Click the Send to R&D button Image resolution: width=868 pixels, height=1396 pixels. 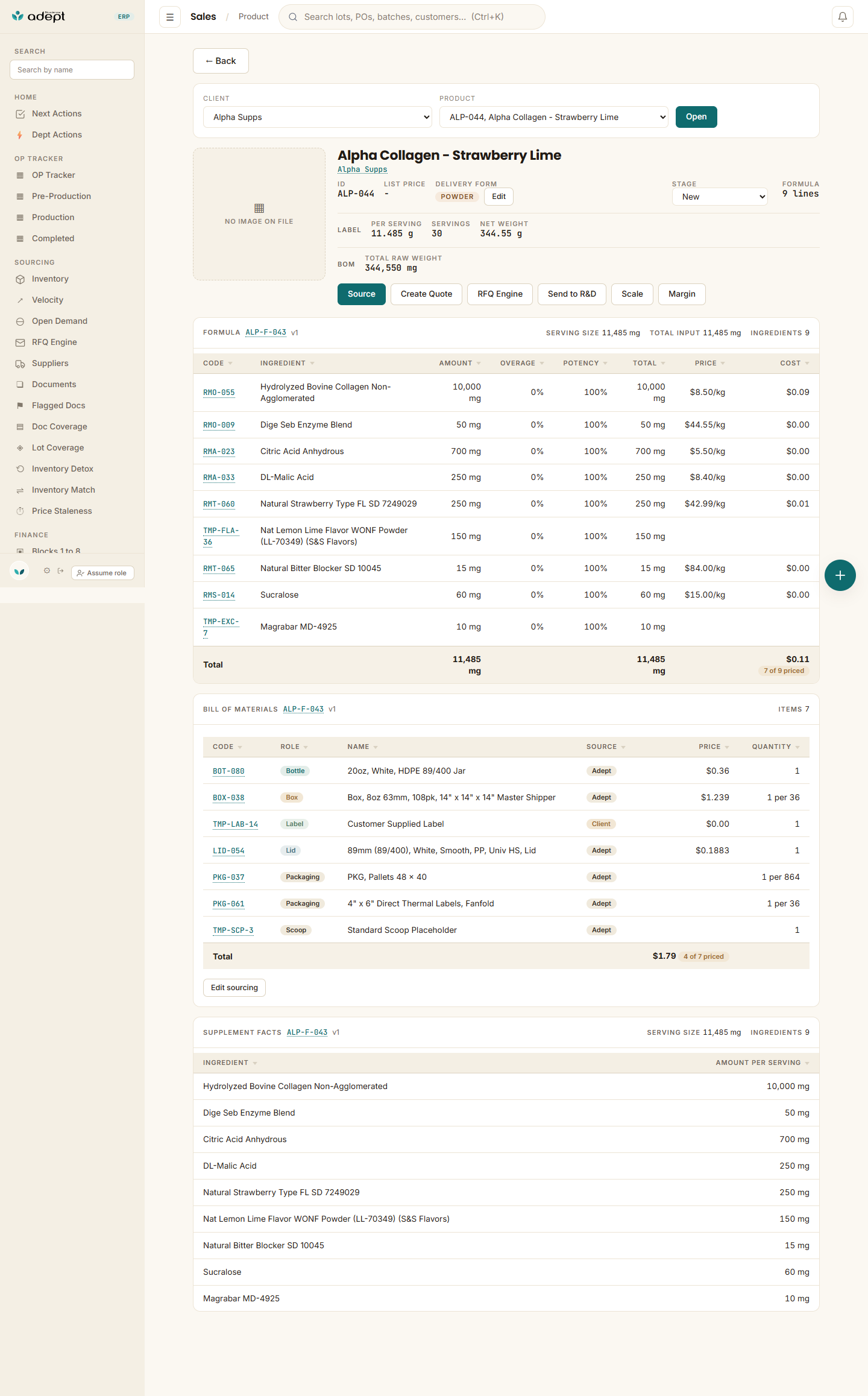[572, 294]
